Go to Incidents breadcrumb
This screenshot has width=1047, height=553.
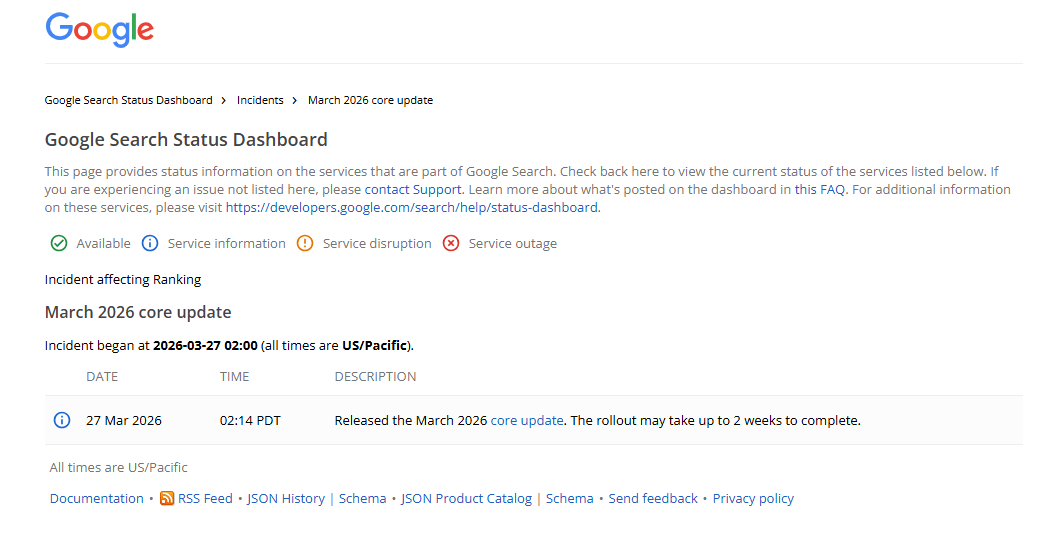[260, 100]
